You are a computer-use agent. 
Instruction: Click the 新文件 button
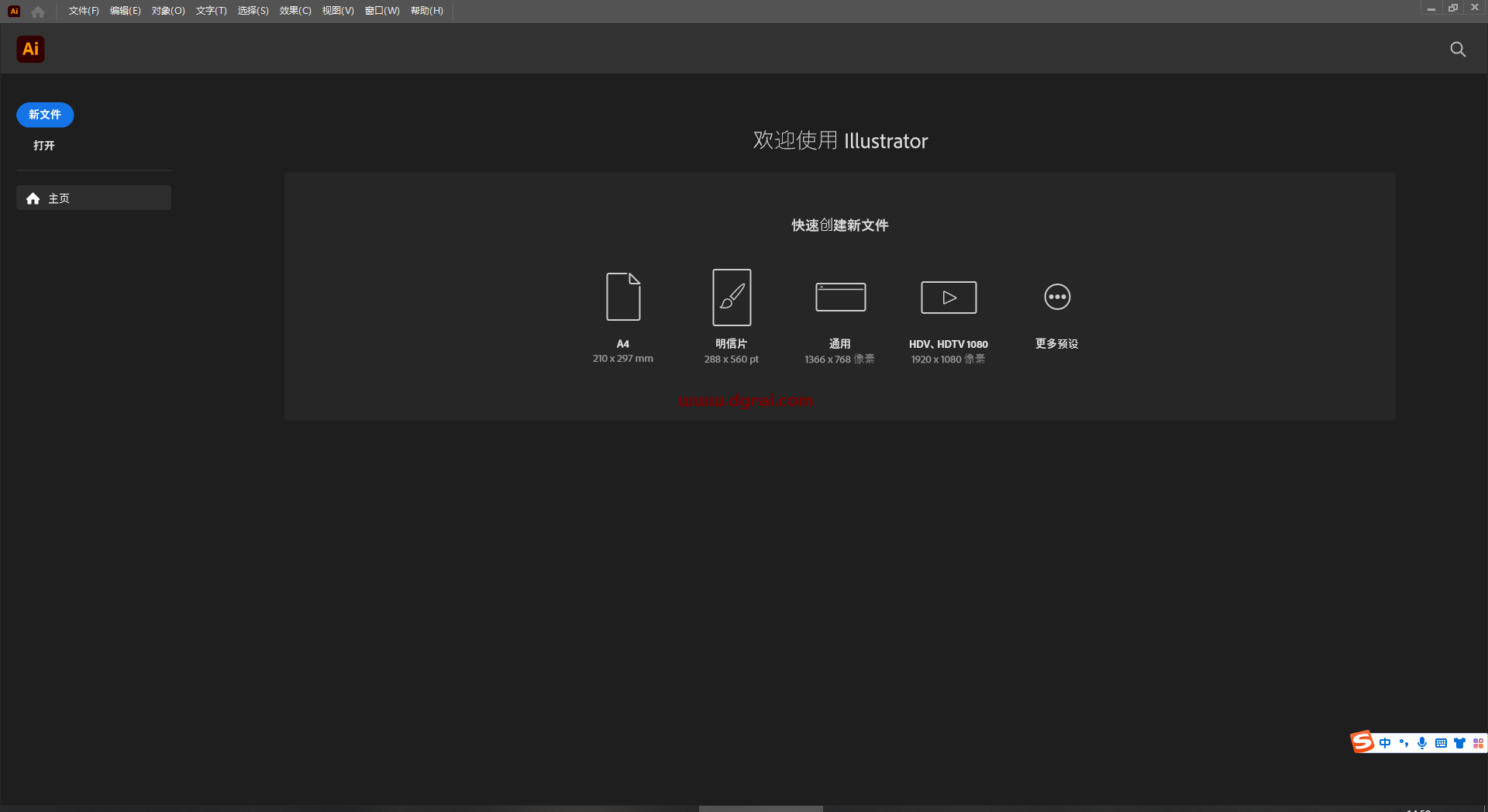point(44,115)
